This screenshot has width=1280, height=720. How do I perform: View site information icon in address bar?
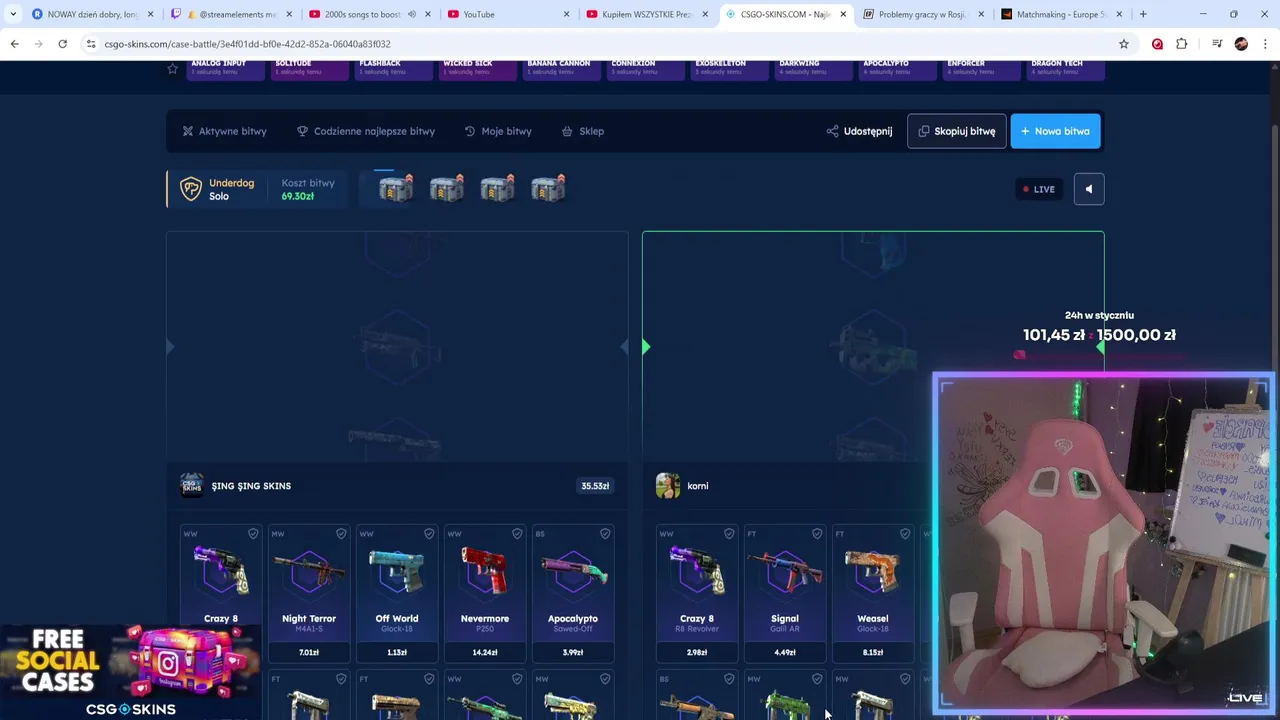(91, 44)
